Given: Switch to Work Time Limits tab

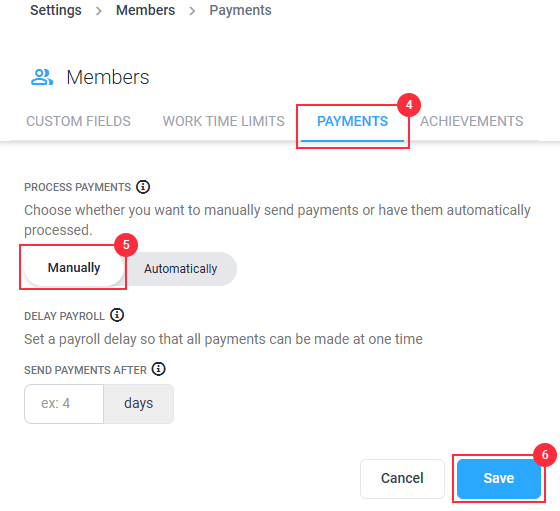Looking at the screenshot, I should coord(224,121).
